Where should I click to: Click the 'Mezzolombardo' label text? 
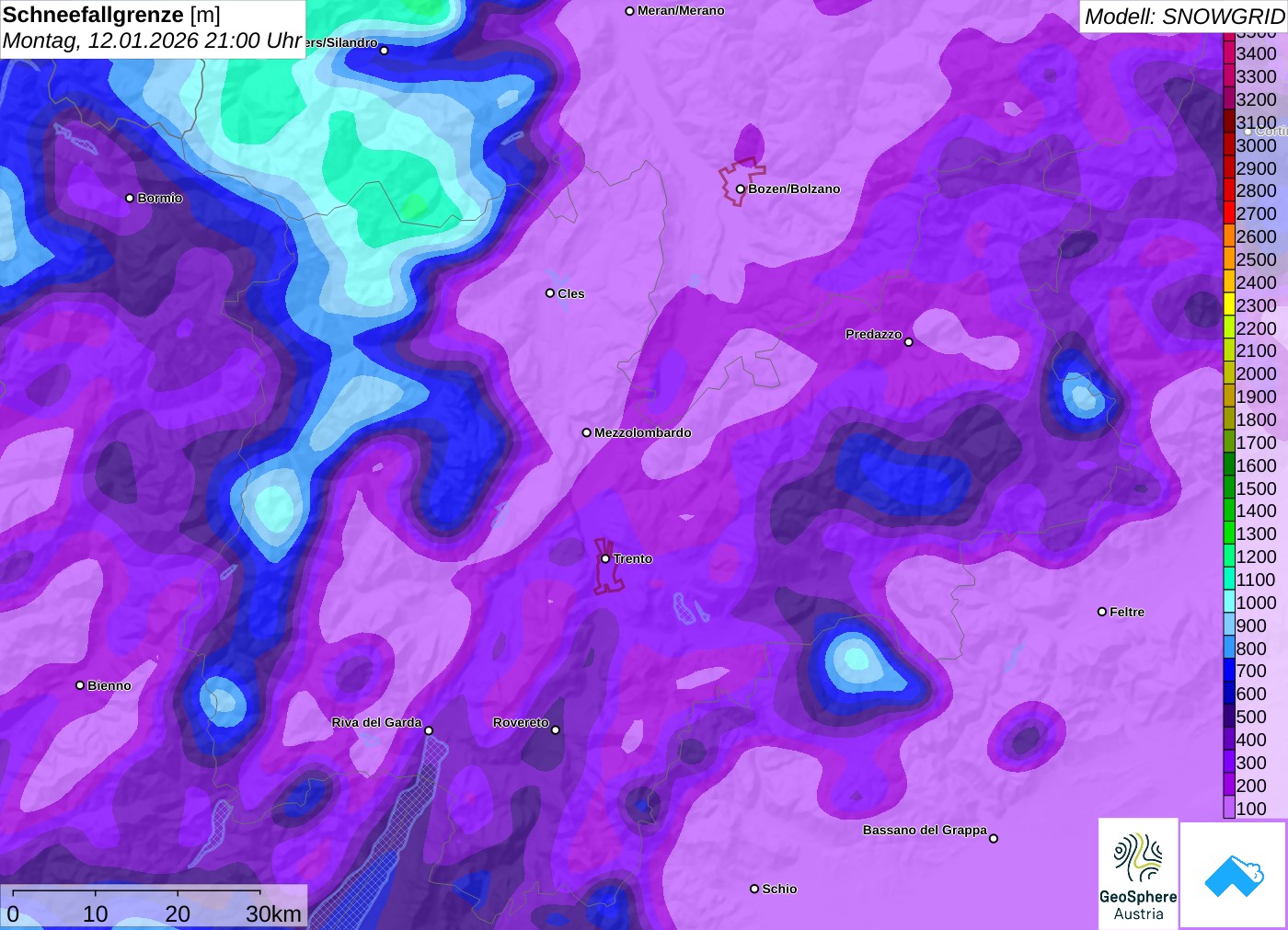click(642, 432)
